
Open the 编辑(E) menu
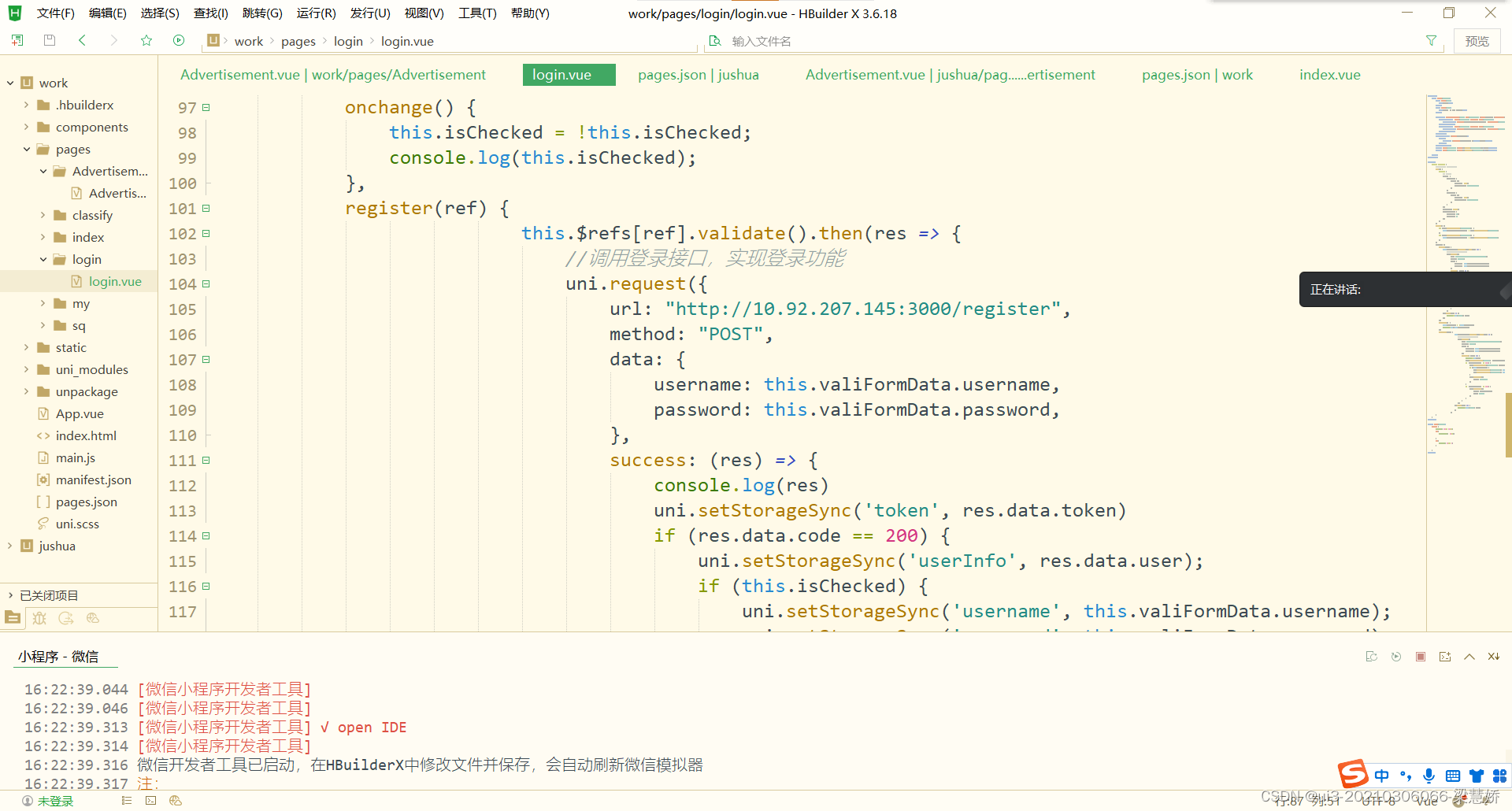(x=107, y=13)
